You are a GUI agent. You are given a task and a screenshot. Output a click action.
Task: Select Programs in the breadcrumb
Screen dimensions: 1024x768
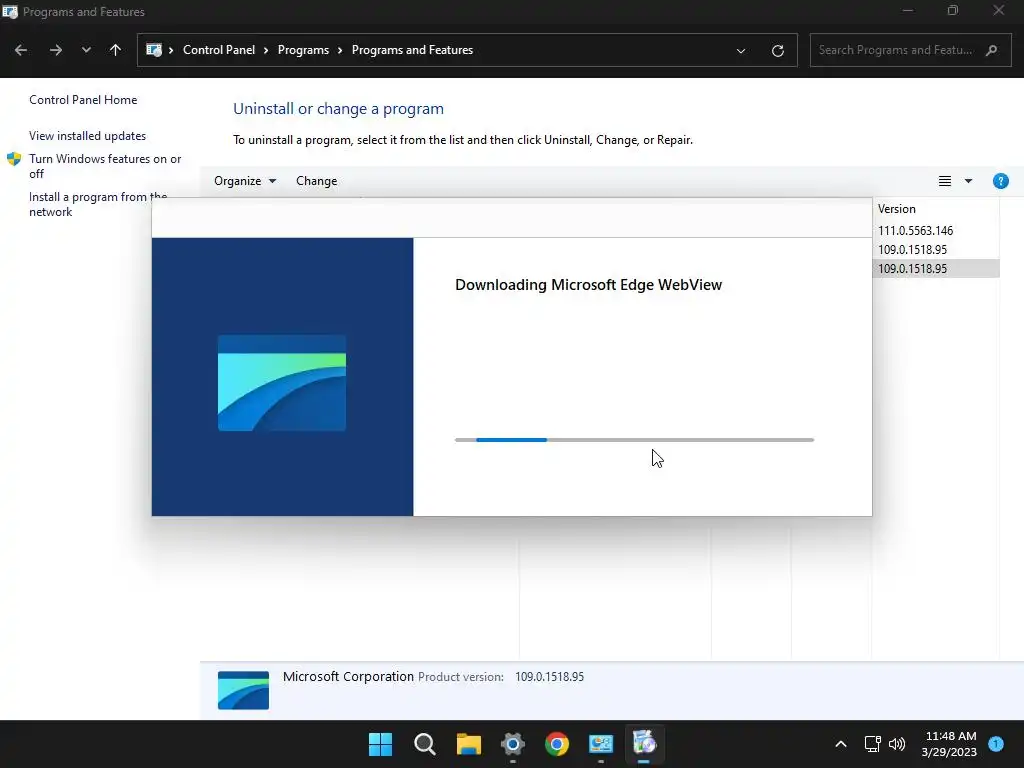click(x=303, y=50)
